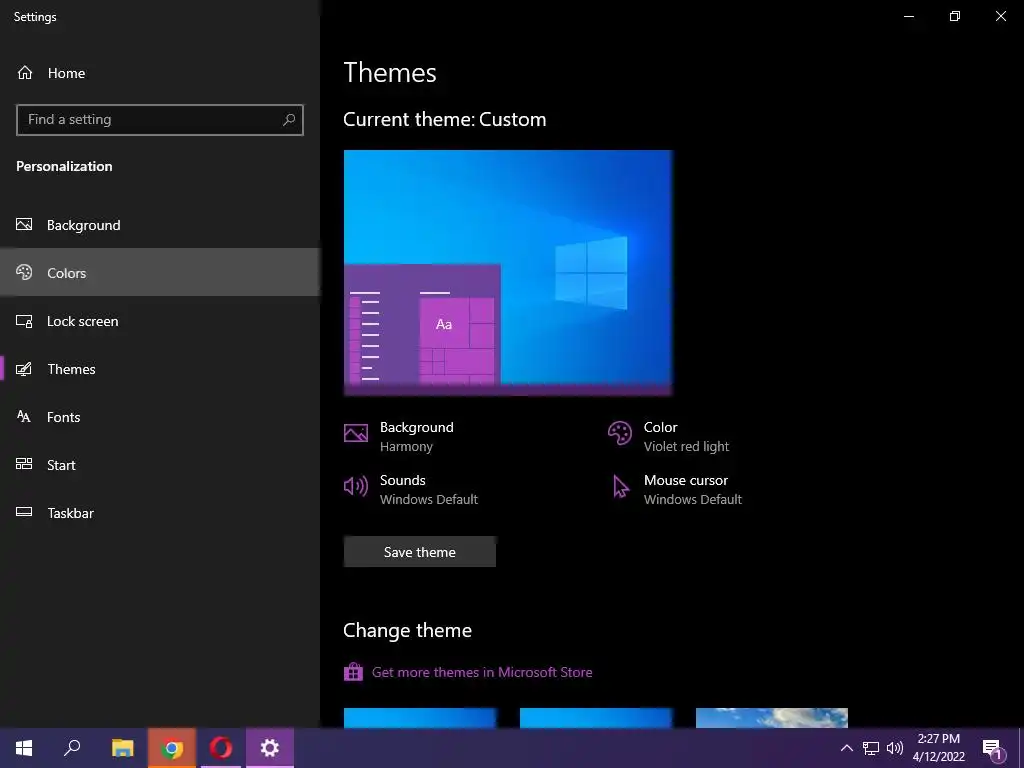Click the current theme preview image
Image resolution: width=1024 pixels, height=768 pixels.
[508, 272]
